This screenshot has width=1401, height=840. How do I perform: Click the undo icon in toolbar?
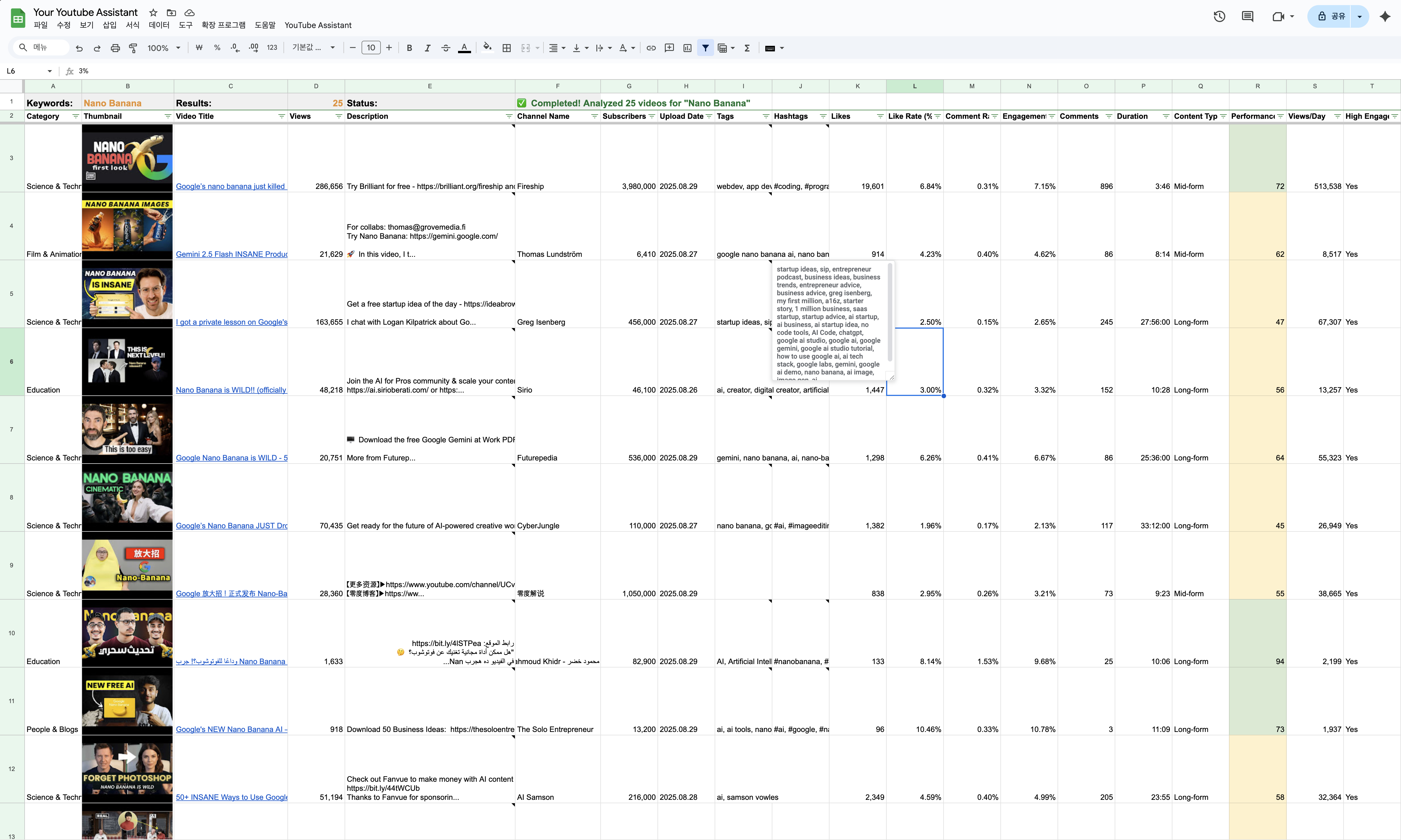coord(79,48)
